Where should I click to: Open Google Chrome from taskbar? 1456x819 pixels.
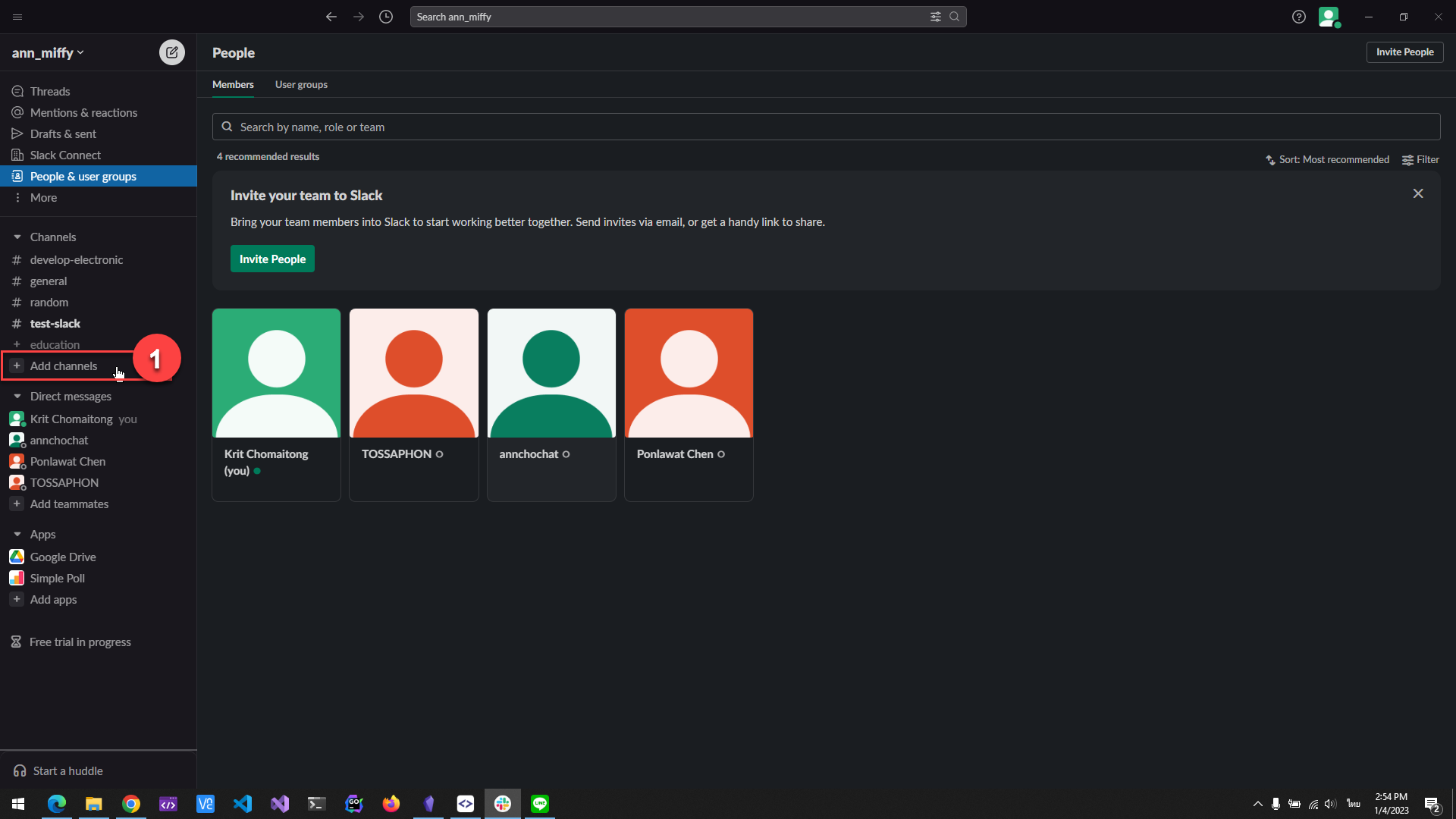pyautogui.click(x=131, y=803)
